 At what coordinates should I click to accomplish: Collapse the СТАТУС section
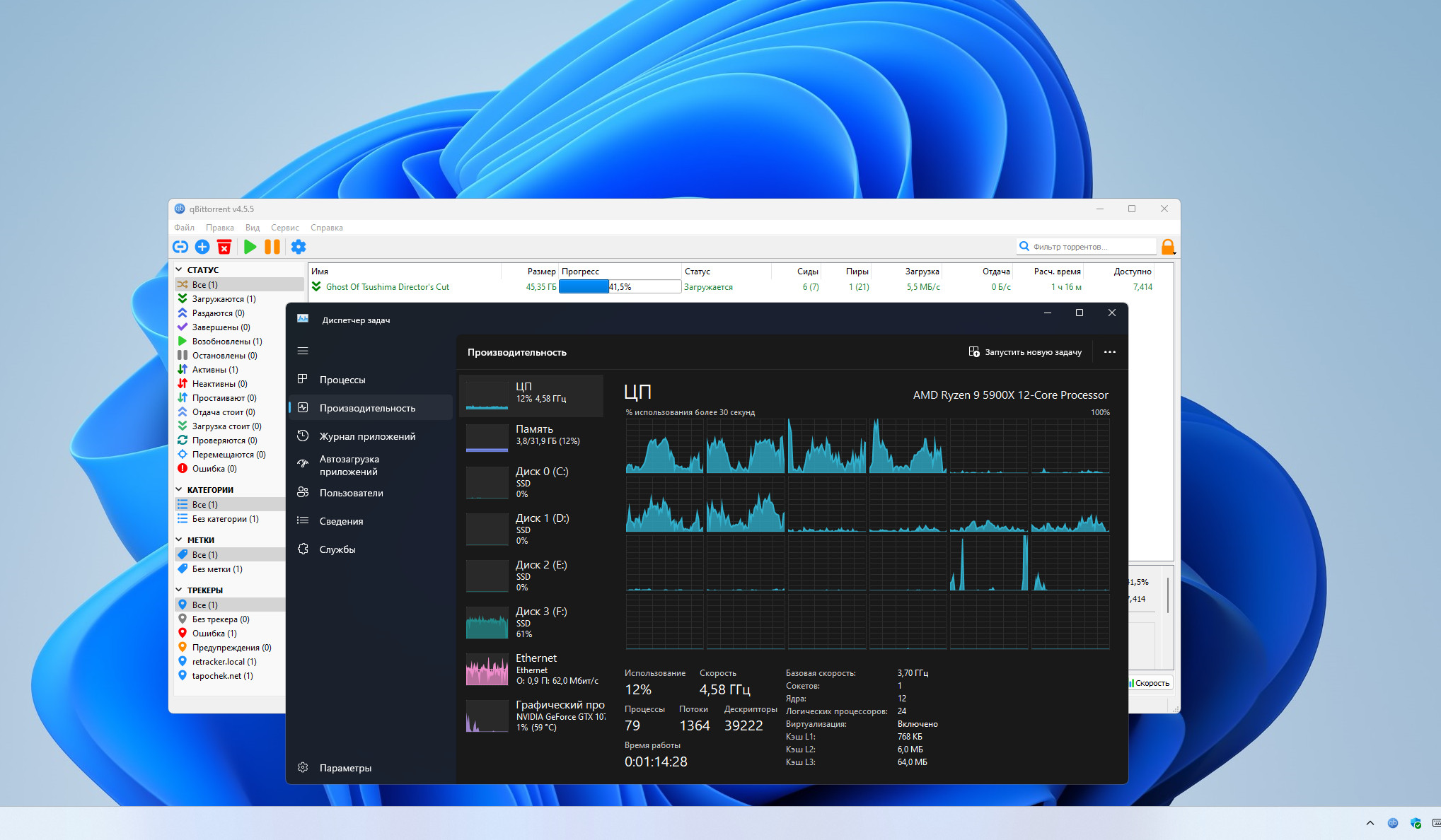[x=179, y=270]
